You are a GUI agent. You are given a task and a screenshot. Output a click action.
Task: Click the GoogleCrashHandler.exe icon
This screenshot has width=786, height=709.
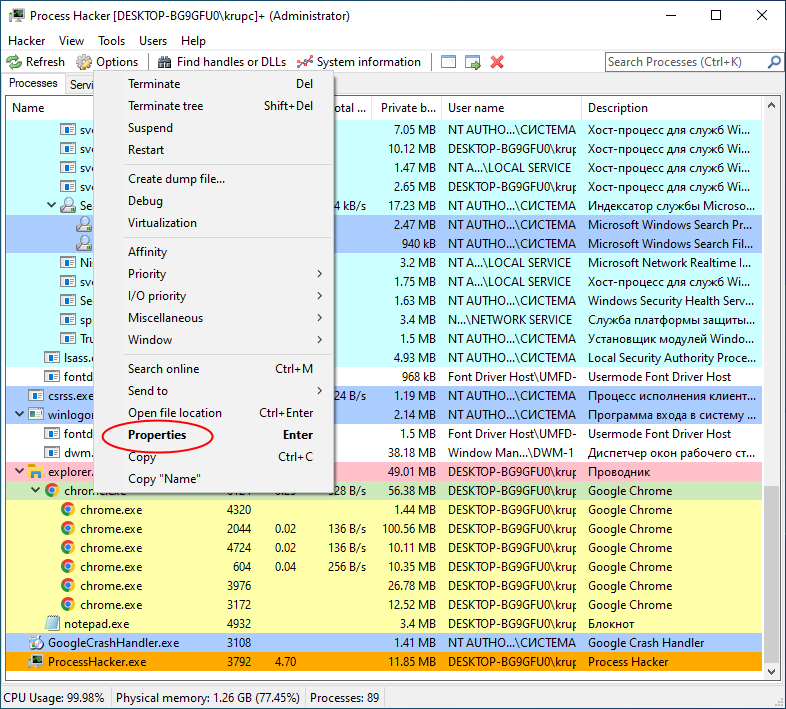tap(36, 642)
